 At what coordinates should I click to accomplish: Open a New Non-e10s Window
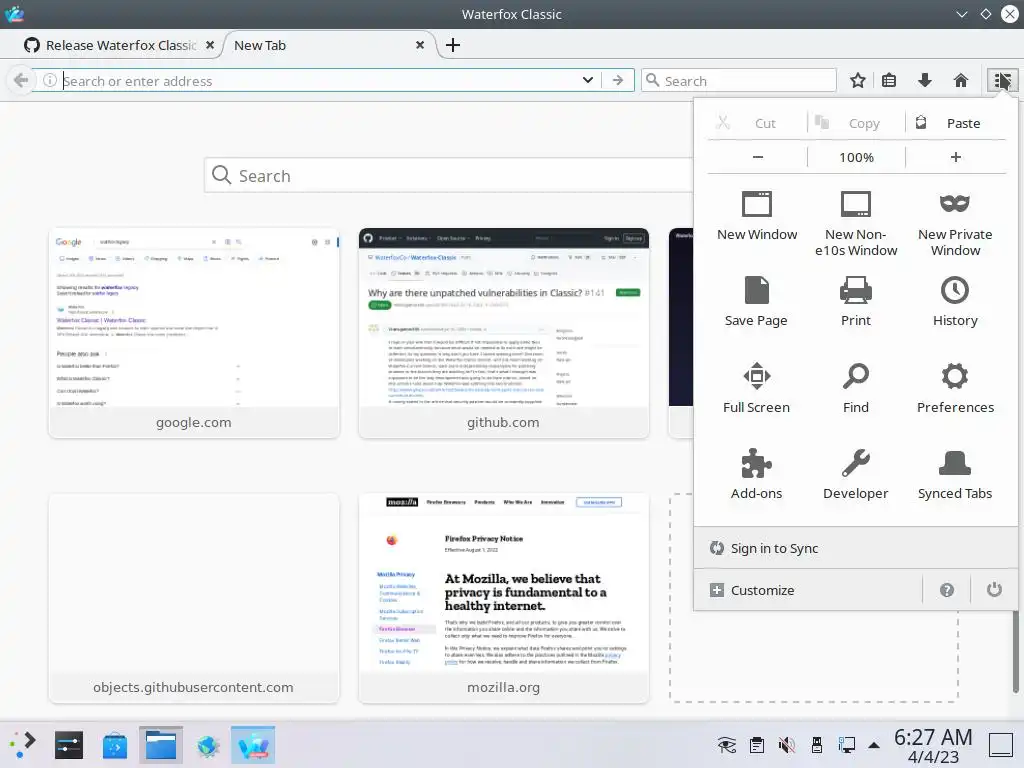[x=856, y=224]
